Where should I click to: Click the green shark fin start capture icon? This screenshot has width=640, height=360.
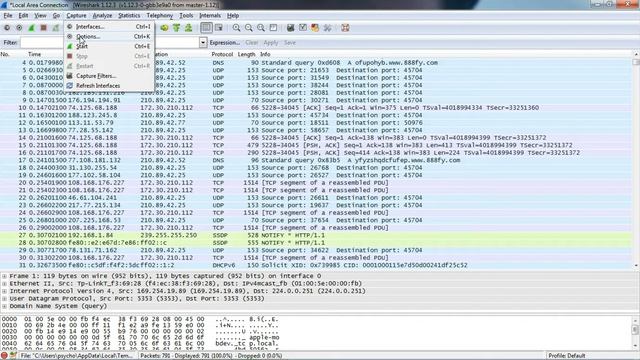[31, 28]
